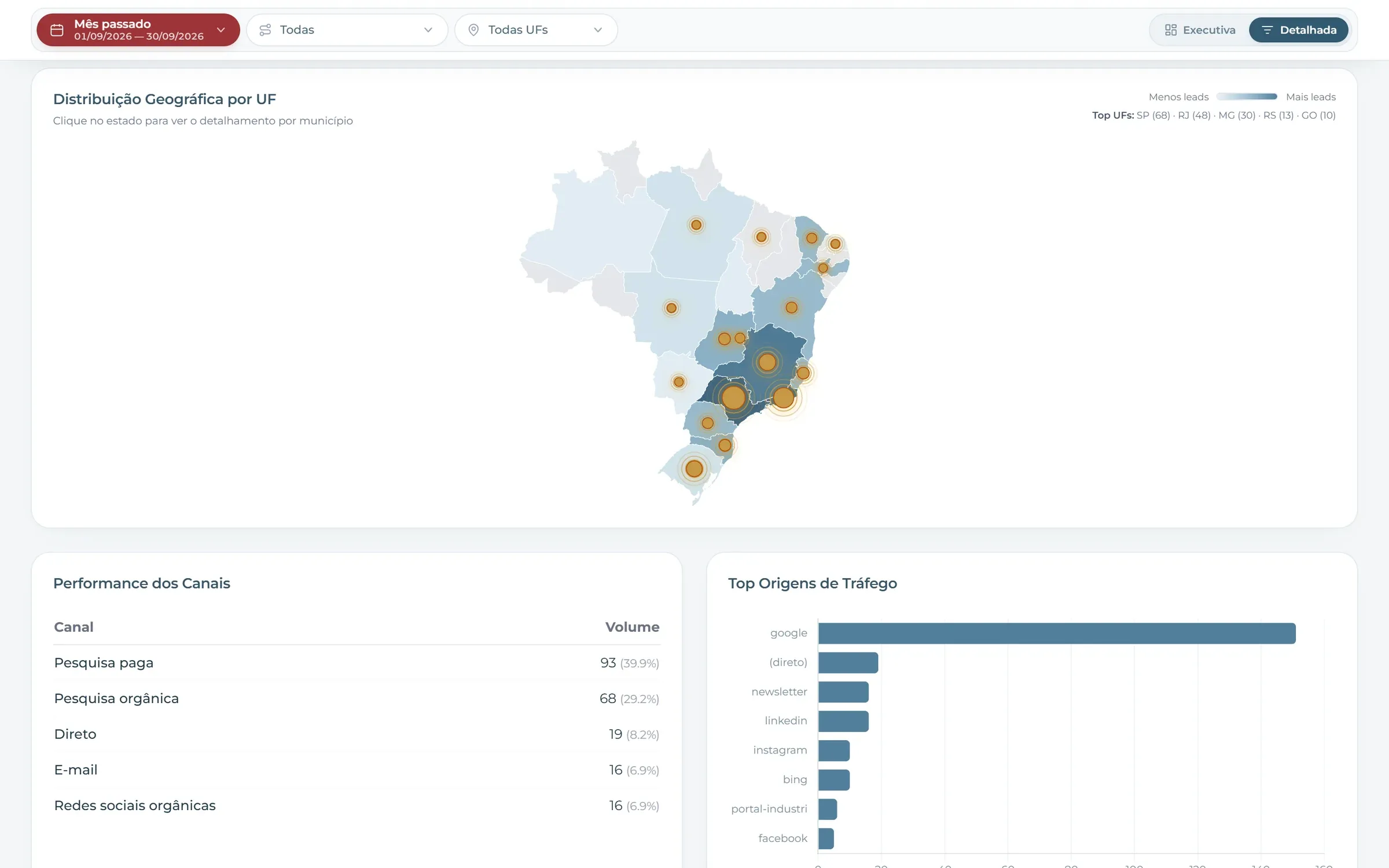Click the calendar icon in date filter
This screenshot has height=868, width=1389.
[x=57, y=30]
